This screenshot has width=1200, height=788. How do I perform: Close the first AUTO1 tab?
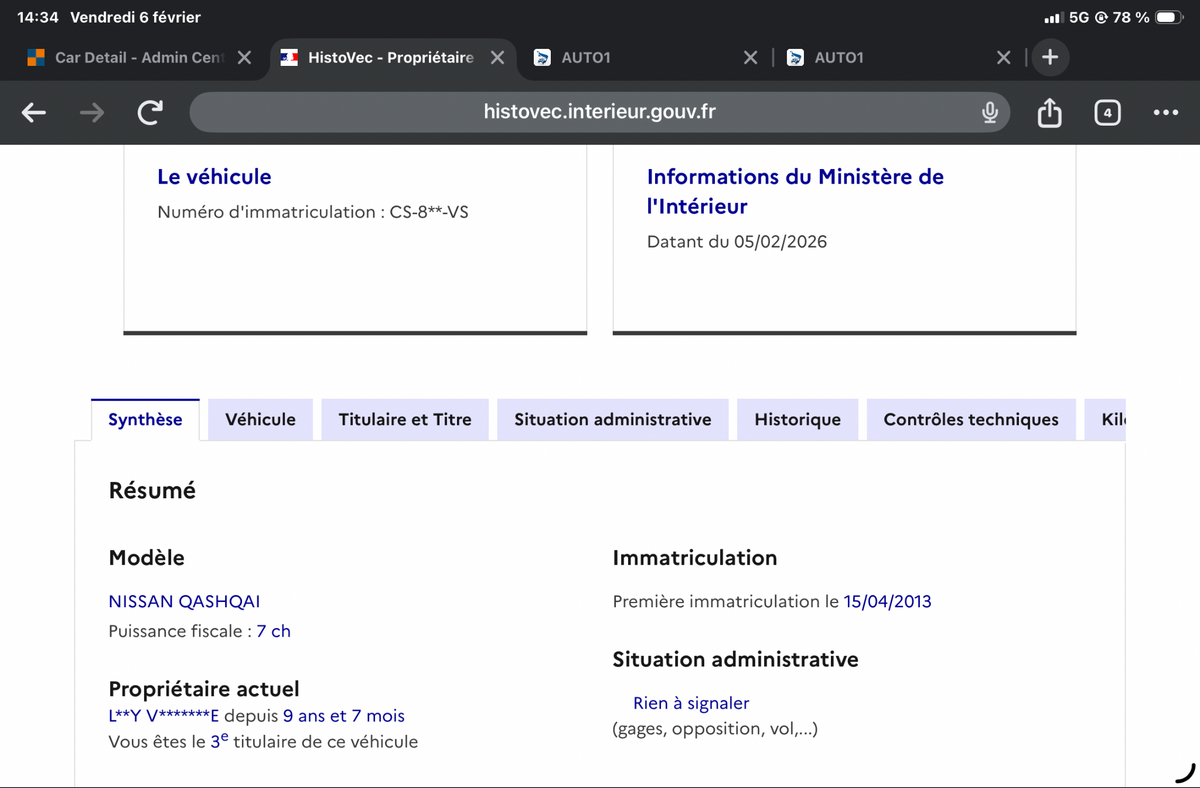(x=751, y=58)
